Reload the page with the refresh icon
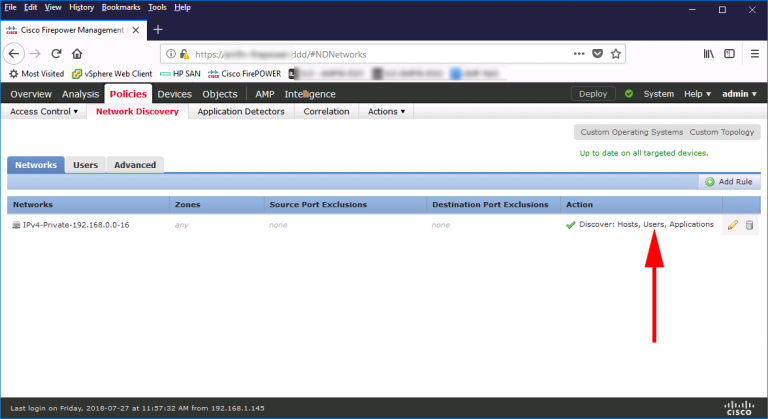 (56, 54)
